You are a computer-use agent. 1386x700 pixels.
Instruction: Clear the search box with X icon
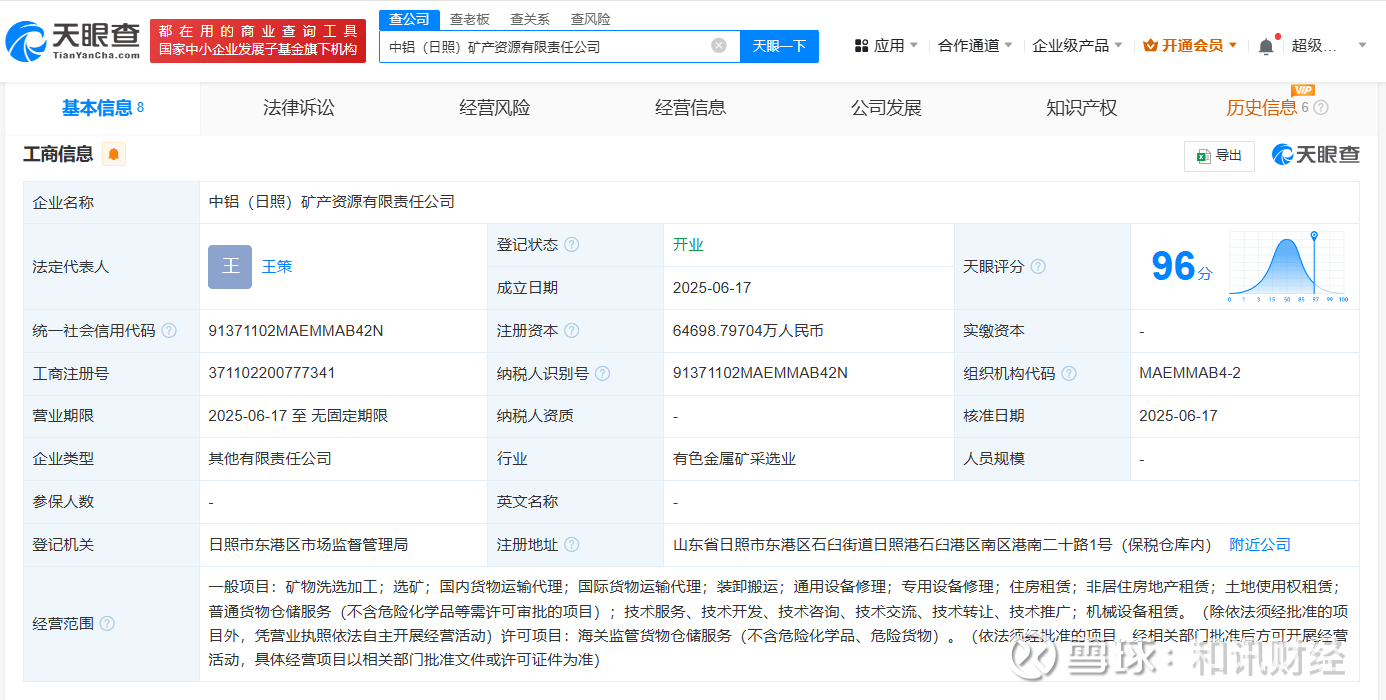pyautogui.click(x=718, y=46)
